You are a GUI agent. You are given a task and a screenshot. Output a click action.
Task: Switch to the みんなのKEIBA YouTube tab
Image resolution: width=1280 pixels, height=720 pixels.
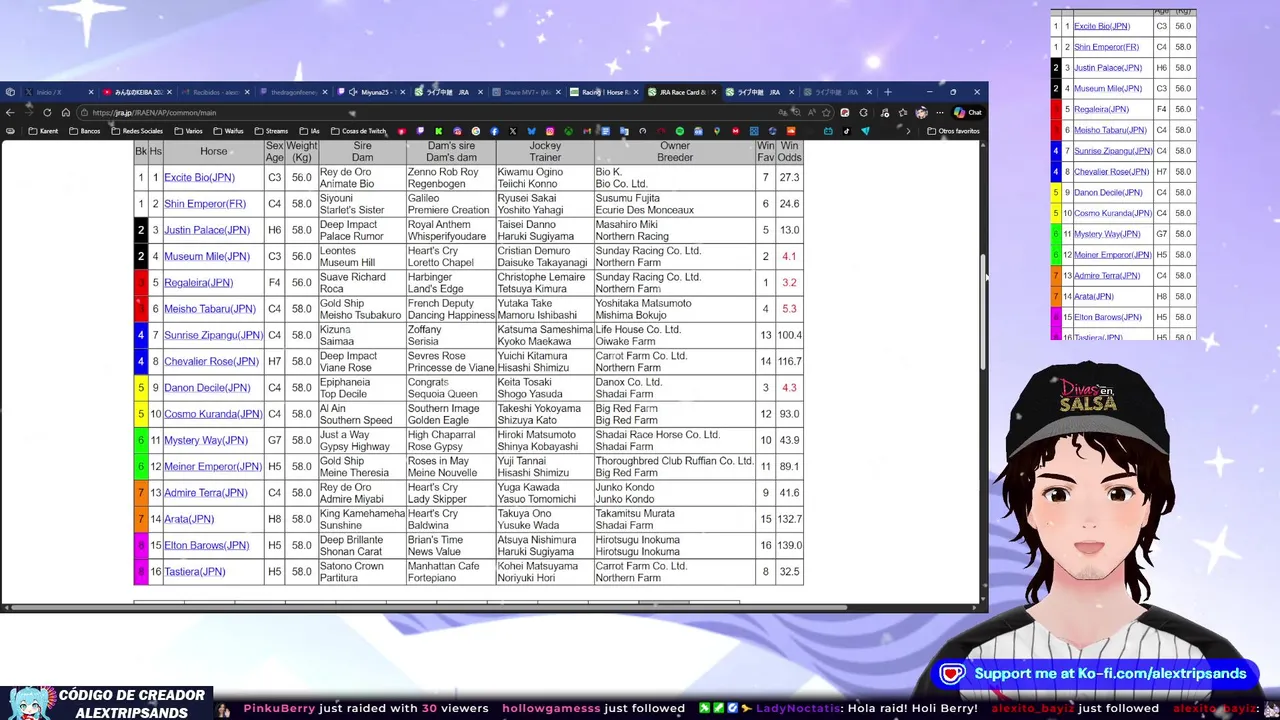point(138,92)
